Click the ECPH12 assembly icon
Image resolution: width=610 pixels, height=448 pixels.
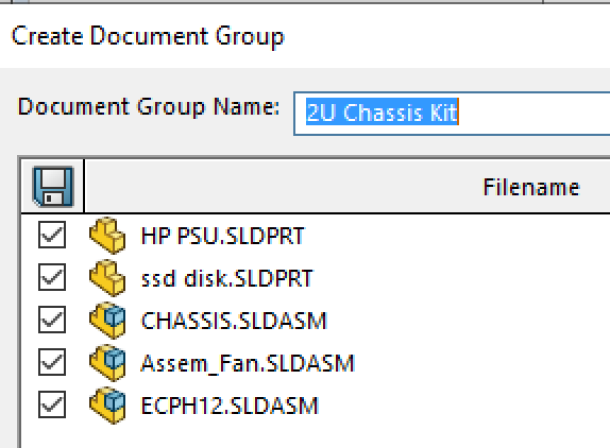[105, 405]
